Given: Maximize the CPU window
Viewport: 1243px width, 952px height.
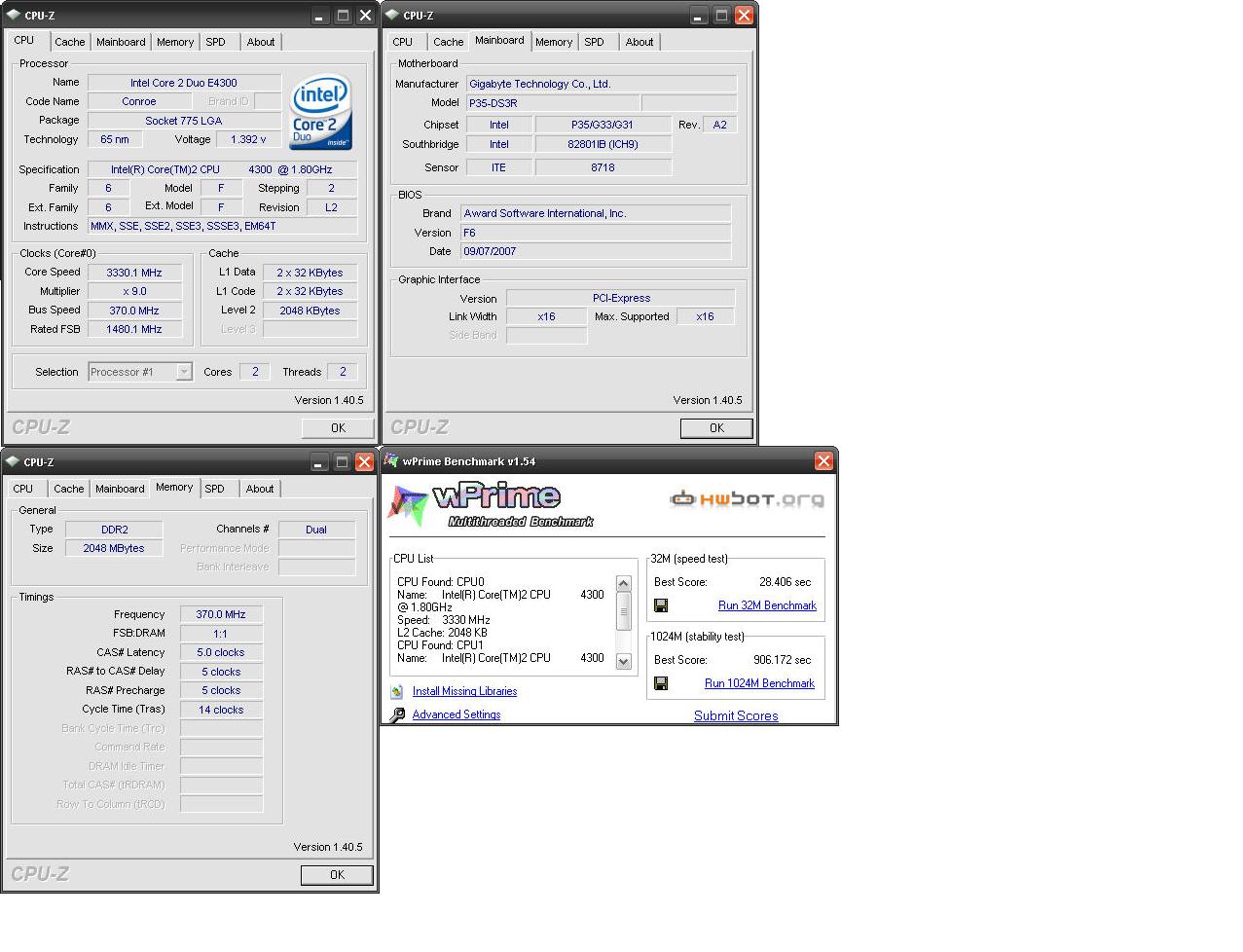Looking at the screenshot, I should click(343, 16).
